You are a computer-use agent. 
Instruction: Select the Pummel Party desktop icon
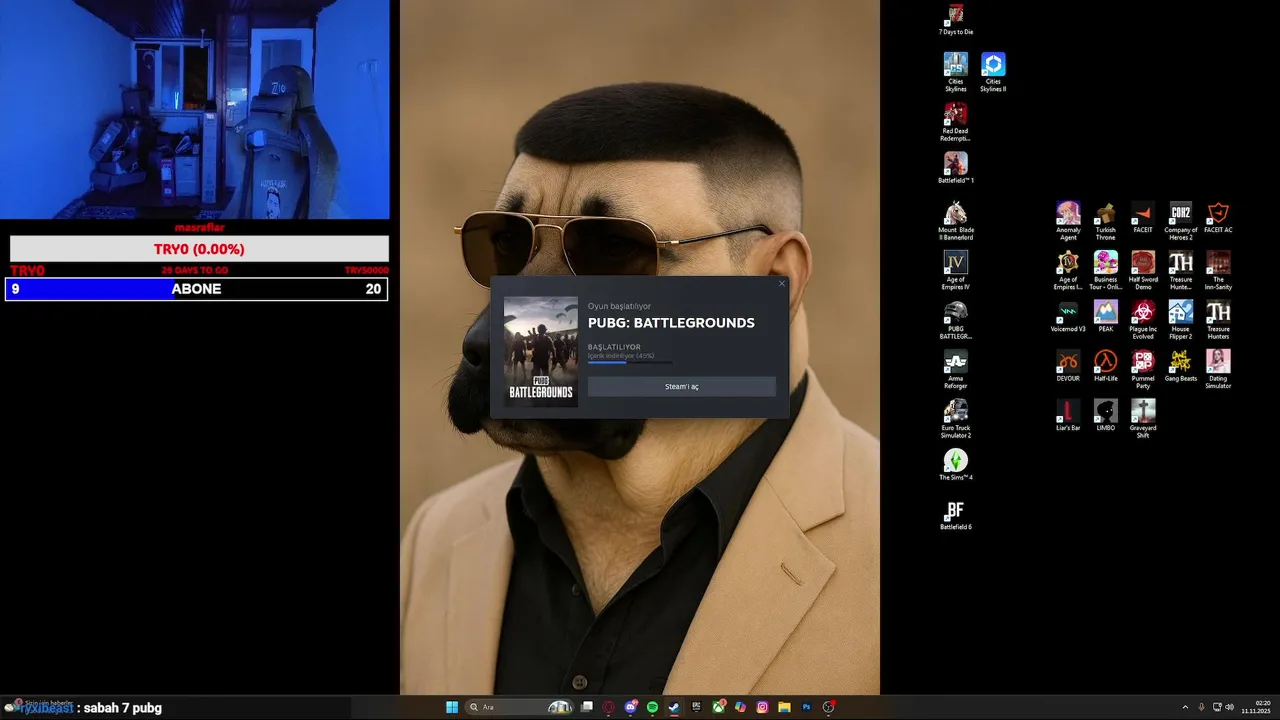pos(1142,369)
